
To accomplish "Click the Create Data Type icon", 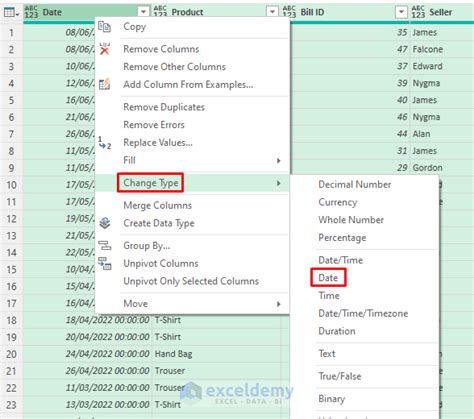I will 105,223.
